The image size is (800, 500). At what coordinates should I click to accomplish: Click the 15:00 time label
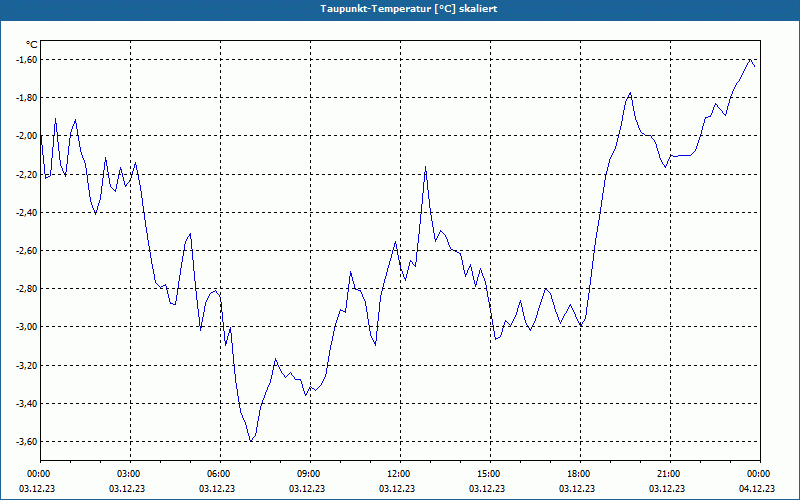click(x=490, y=474)
